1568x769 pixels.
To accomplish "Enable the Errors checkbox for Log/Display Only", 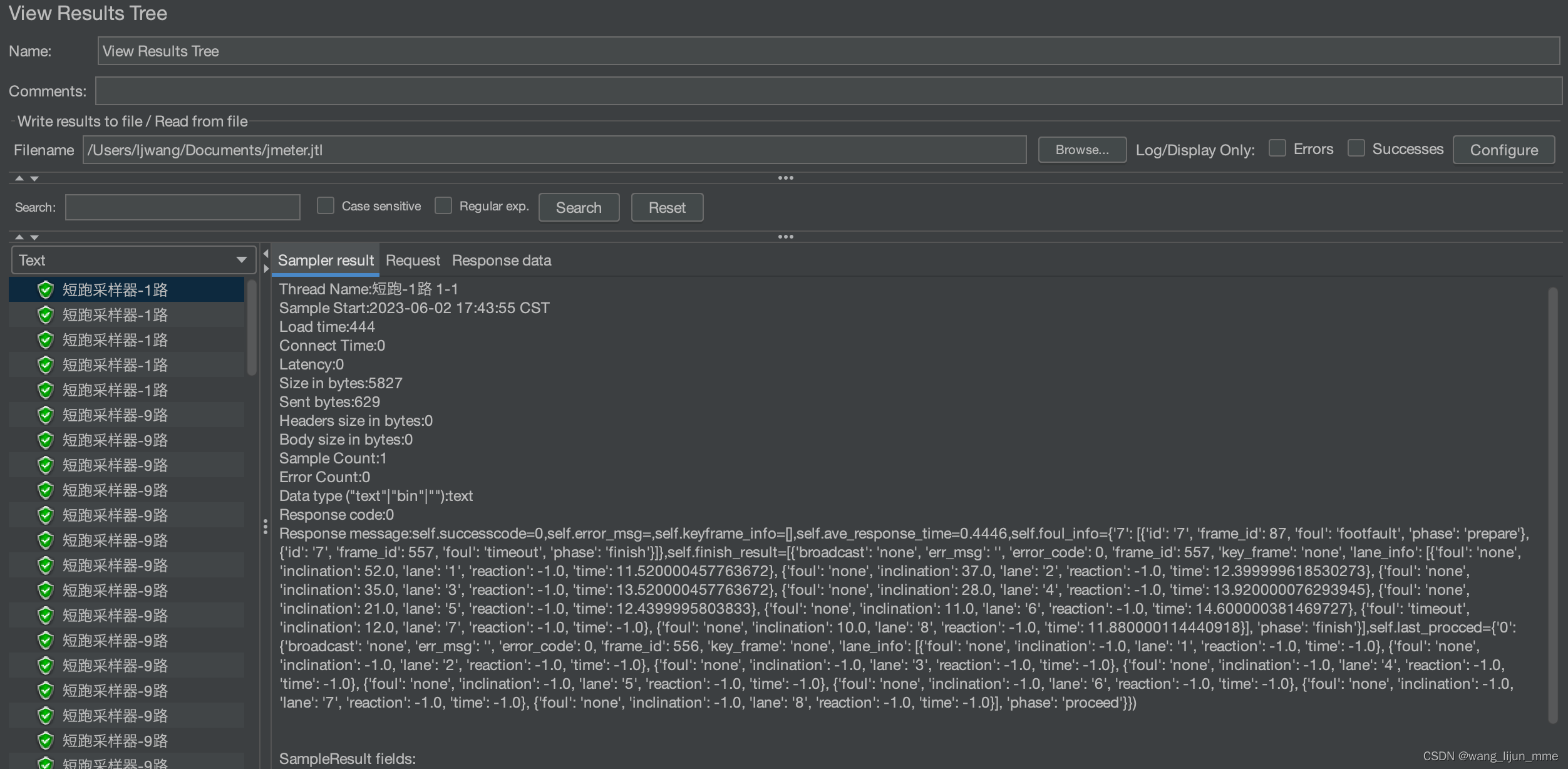I will tap(1277, 148).
